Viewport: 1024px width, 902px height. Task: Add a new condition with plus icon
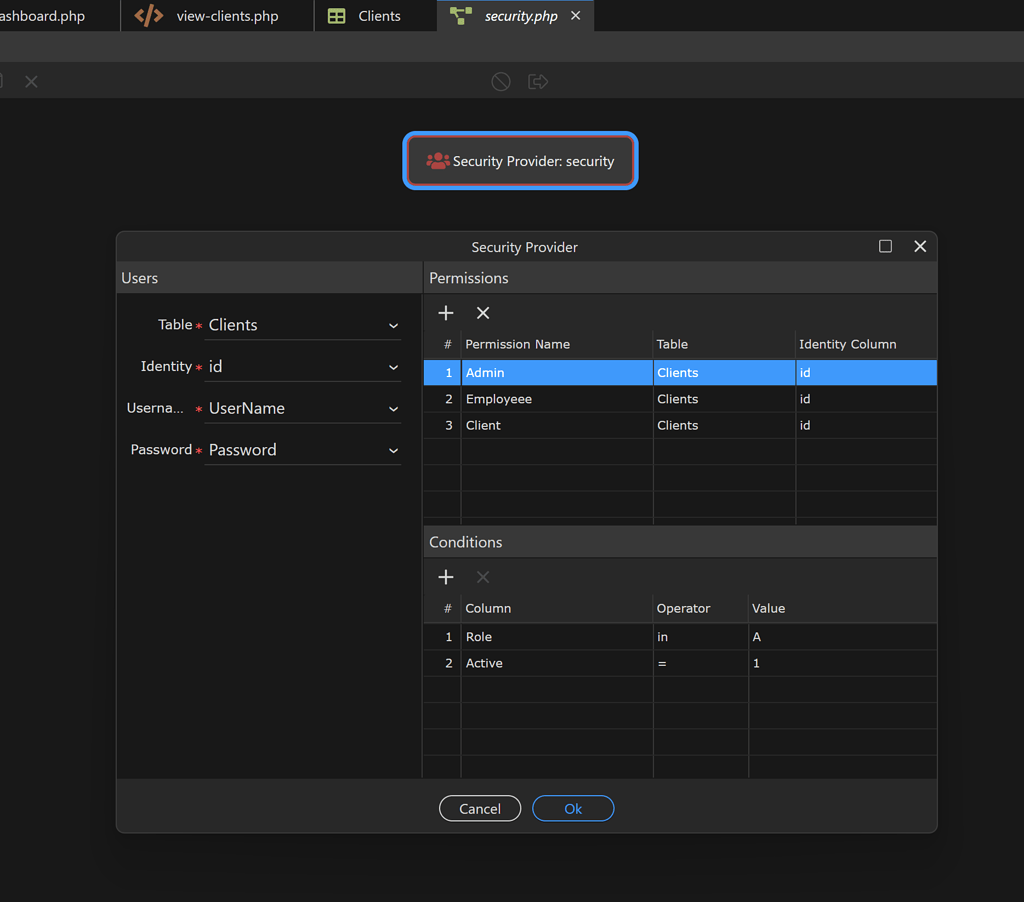pyautogui.click(x=446, y=577)
